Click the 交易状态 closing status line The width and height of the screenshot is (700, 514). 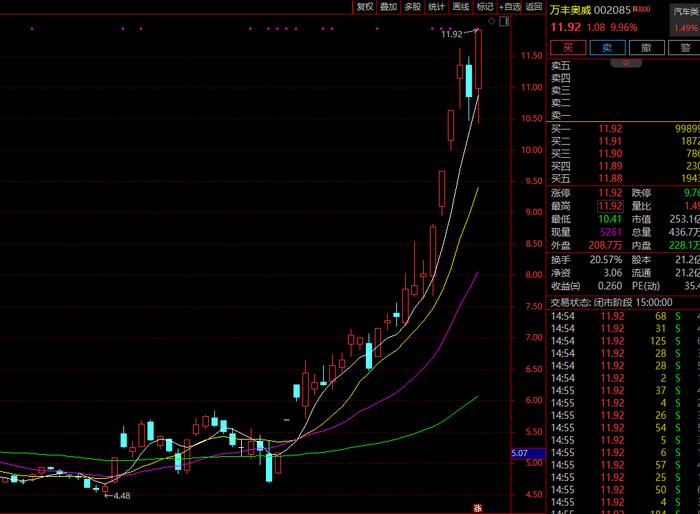pos(611,302)
